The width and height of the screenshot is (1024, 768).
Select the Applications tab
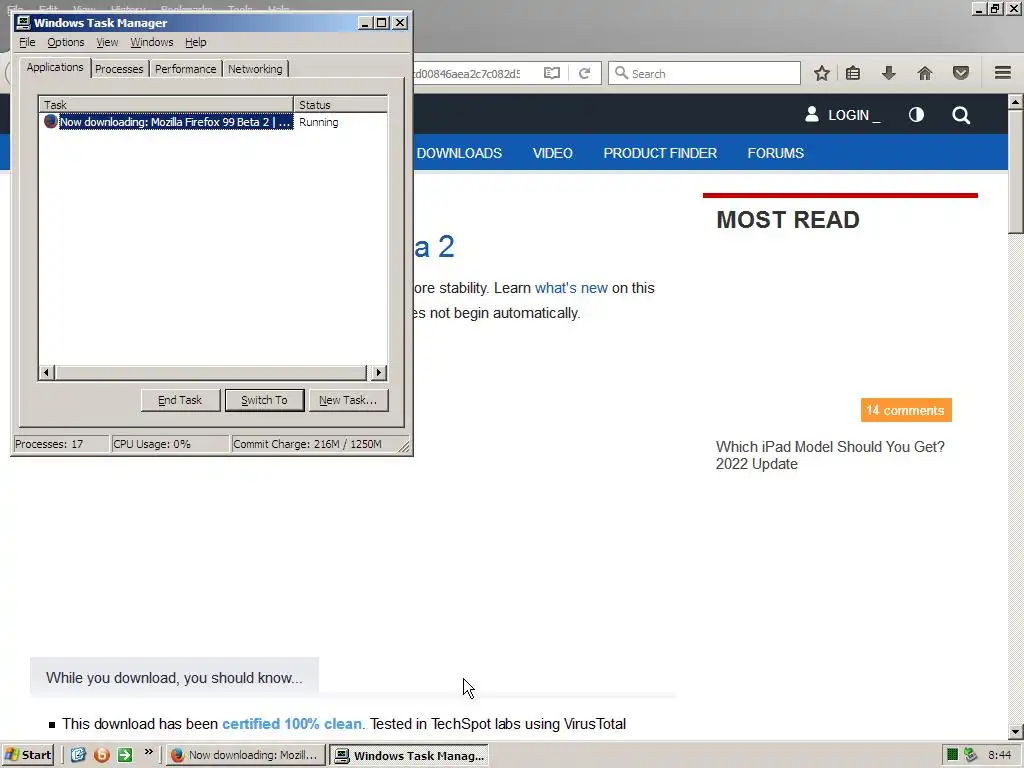55,67
